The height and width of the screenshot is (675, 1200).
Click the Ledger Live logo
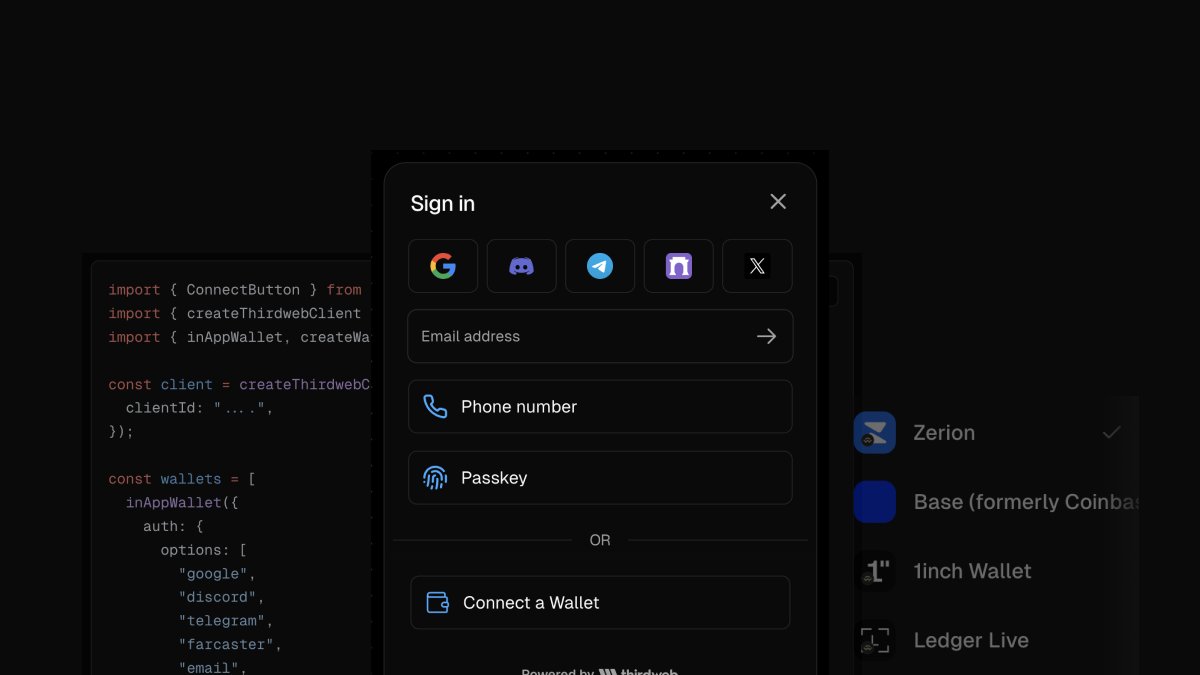875,640
